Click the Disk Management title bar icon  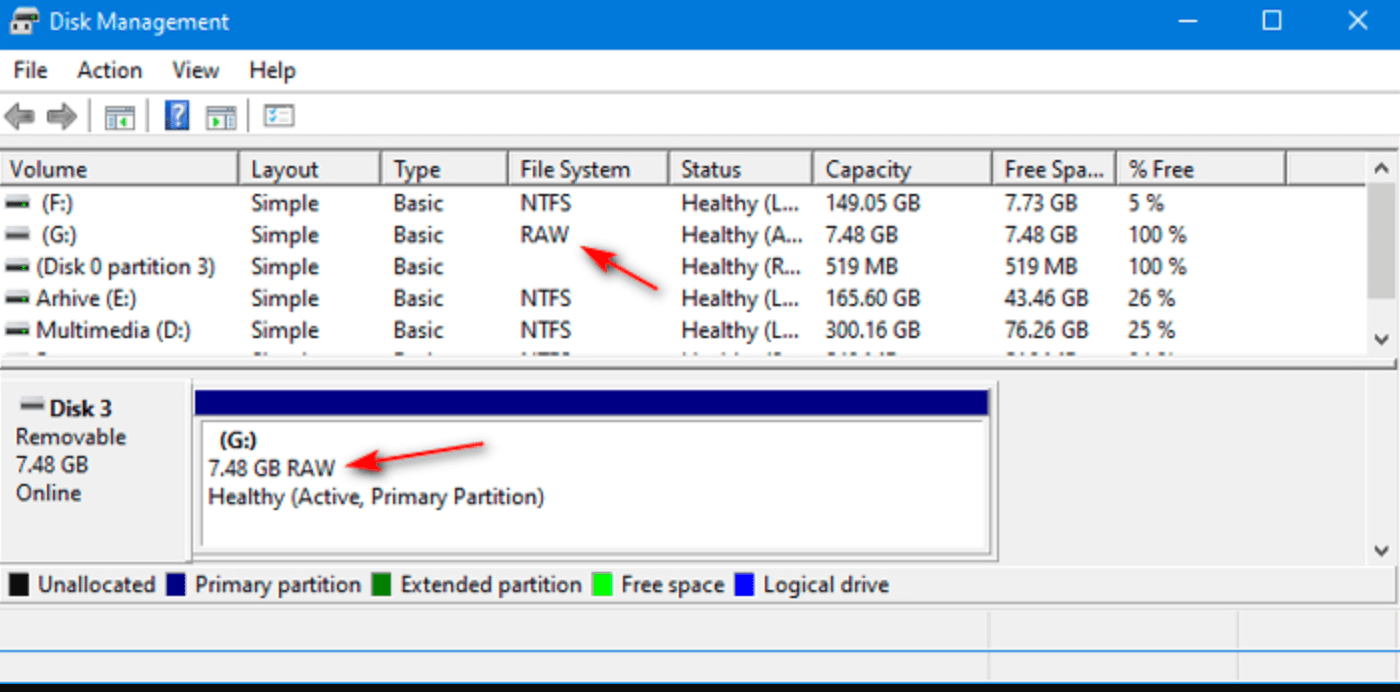22,20
